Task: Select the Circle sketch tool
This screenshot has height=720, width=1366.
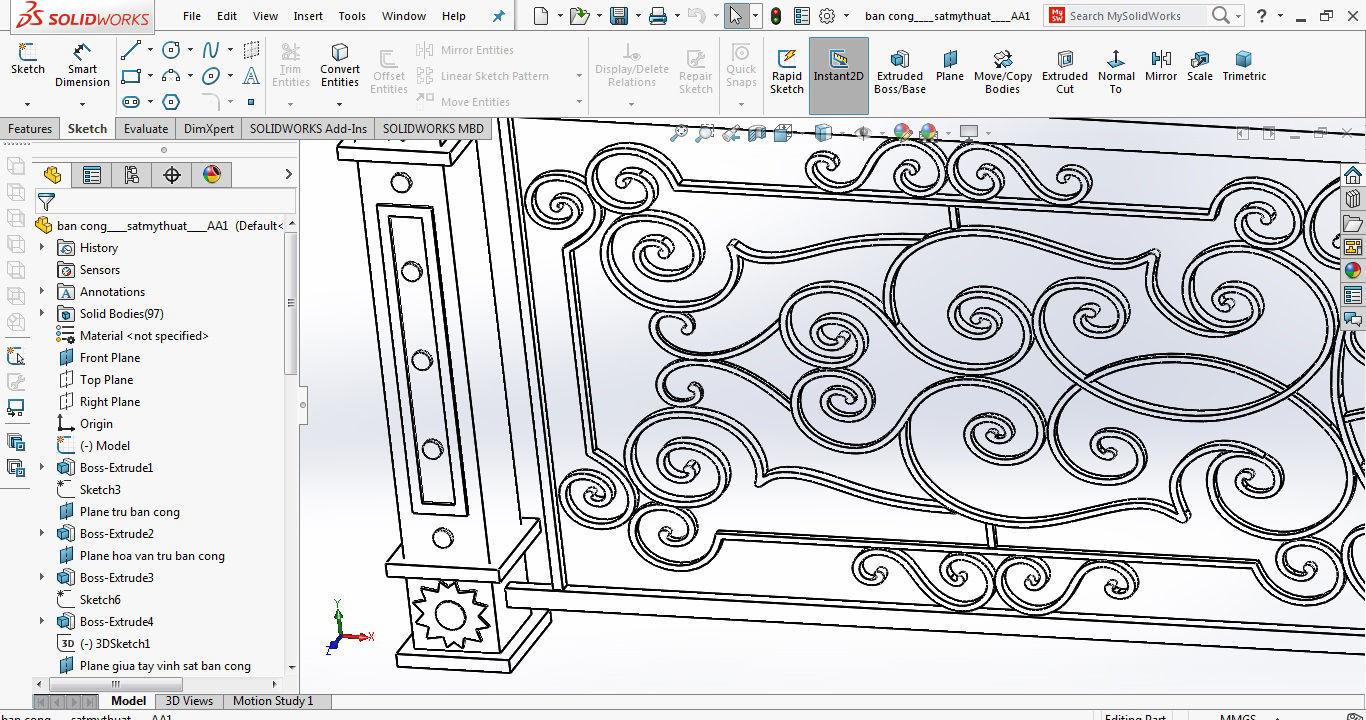Action: [x=171, y=50]
